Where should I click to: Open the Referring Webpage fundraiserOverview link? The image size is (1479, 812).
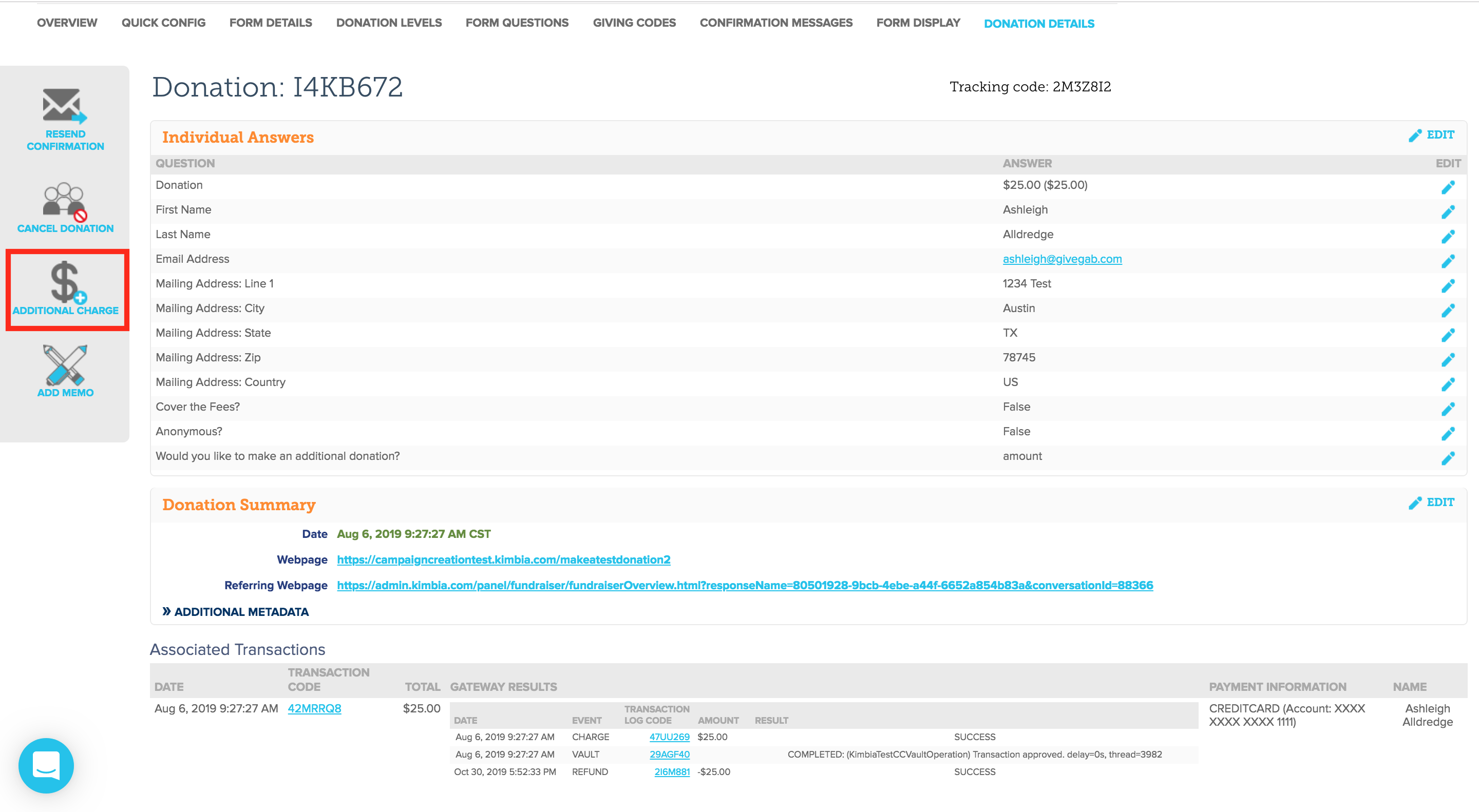pos(745,585)
